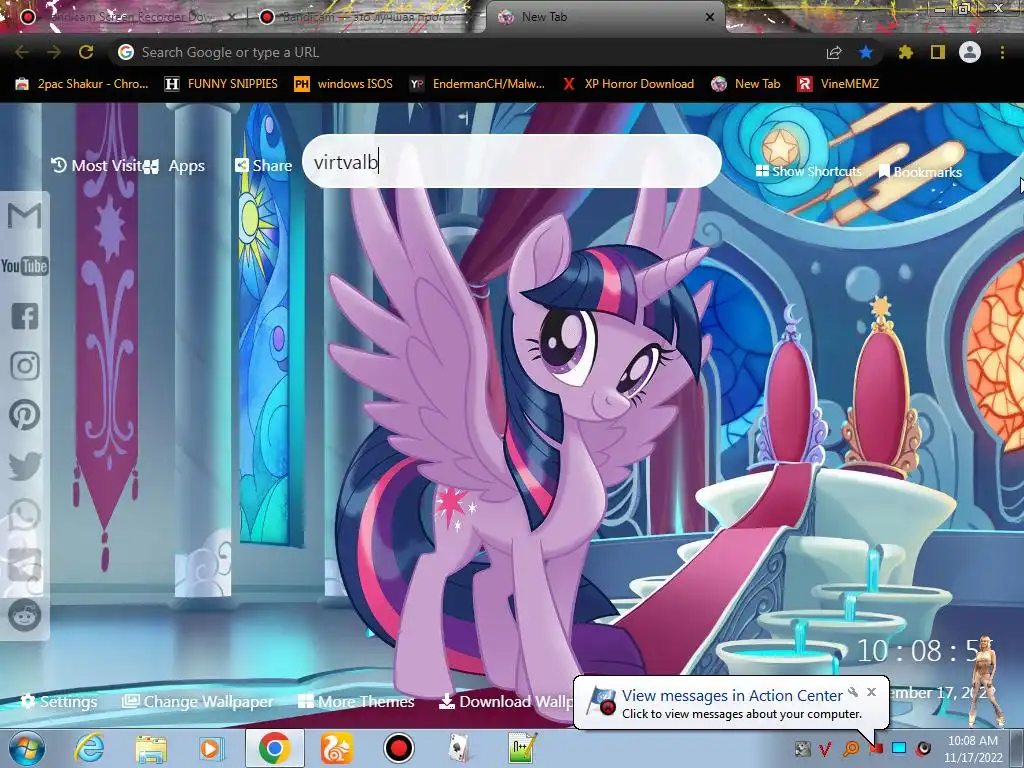The height and width of the screenshot is (768, 1024).
Task: Open the Twitter bird icon
Action: (x=25, y=466)
